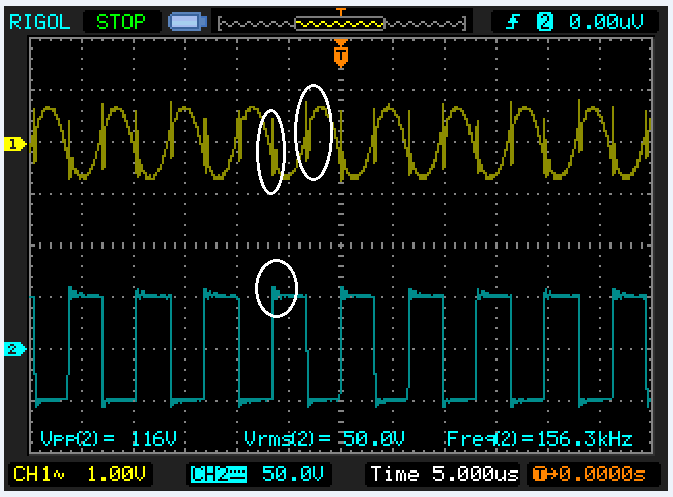Click the small T marker above memory bar
The image size is (673, 497).
pos(341,12)
